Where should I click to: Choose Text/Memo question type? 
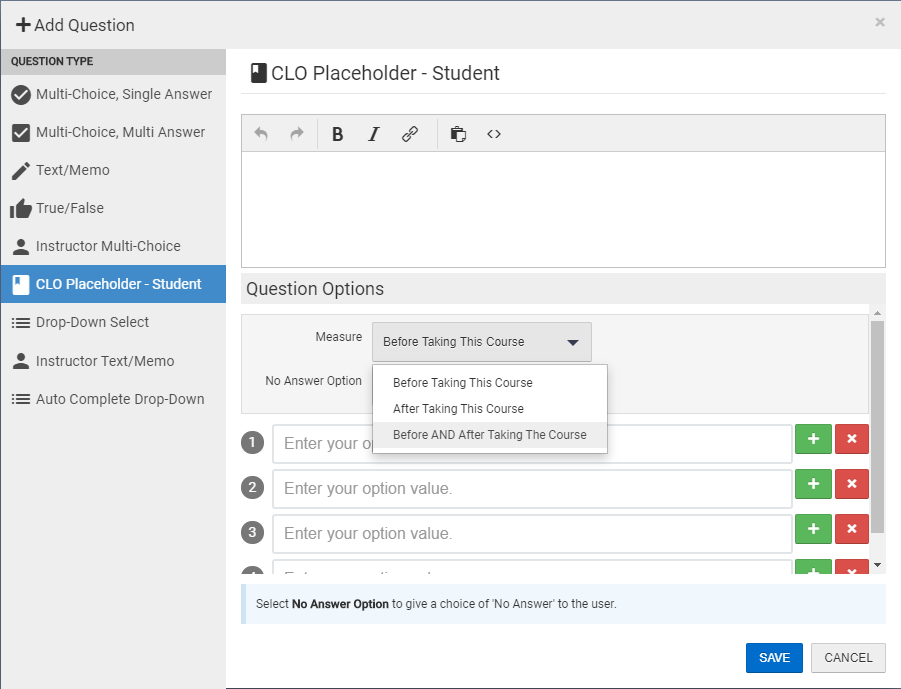point(113,170)
